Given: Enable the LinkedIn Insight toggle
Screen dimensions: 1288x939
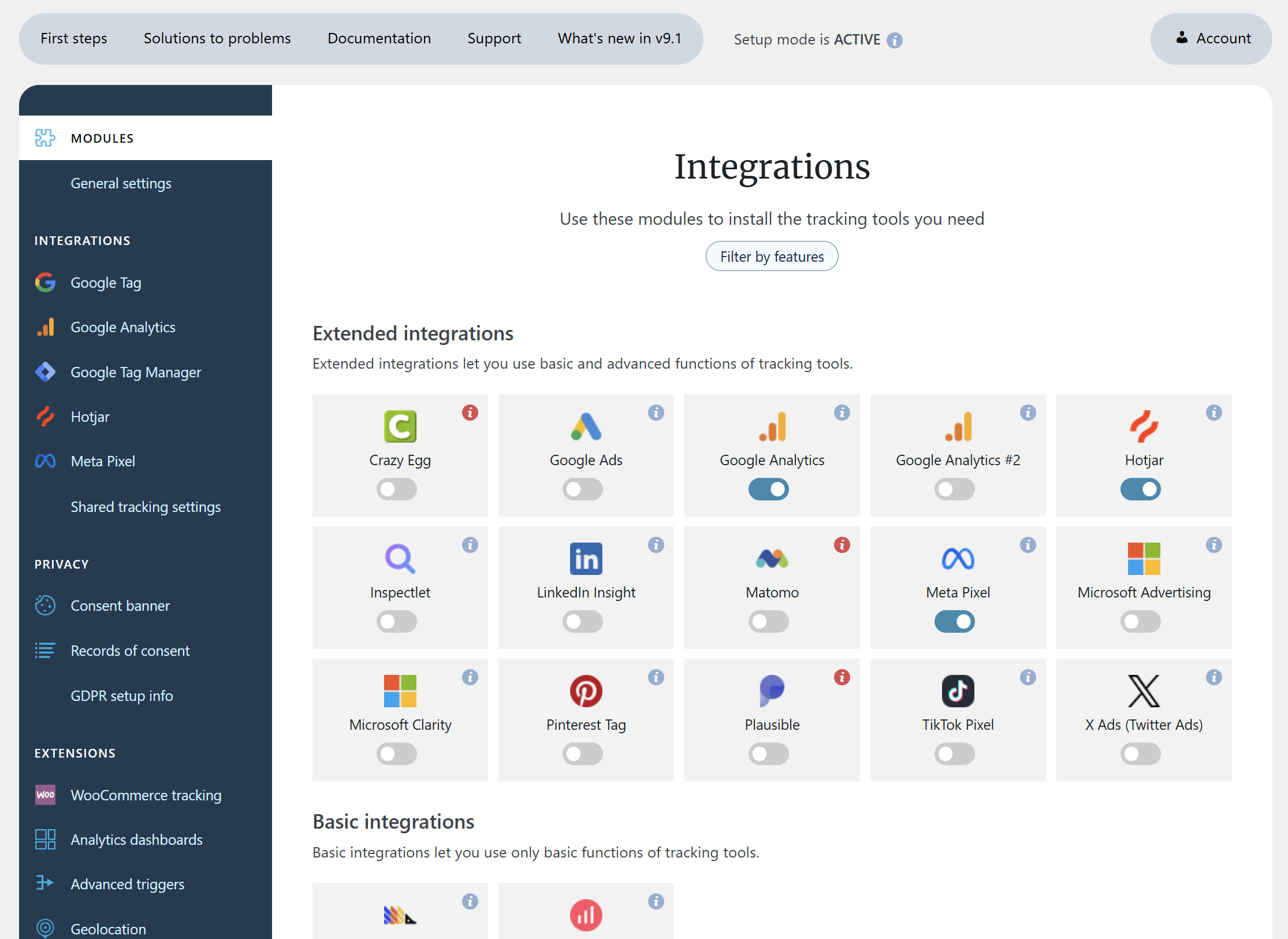Looking at the screenshot, I should [583, 622].
